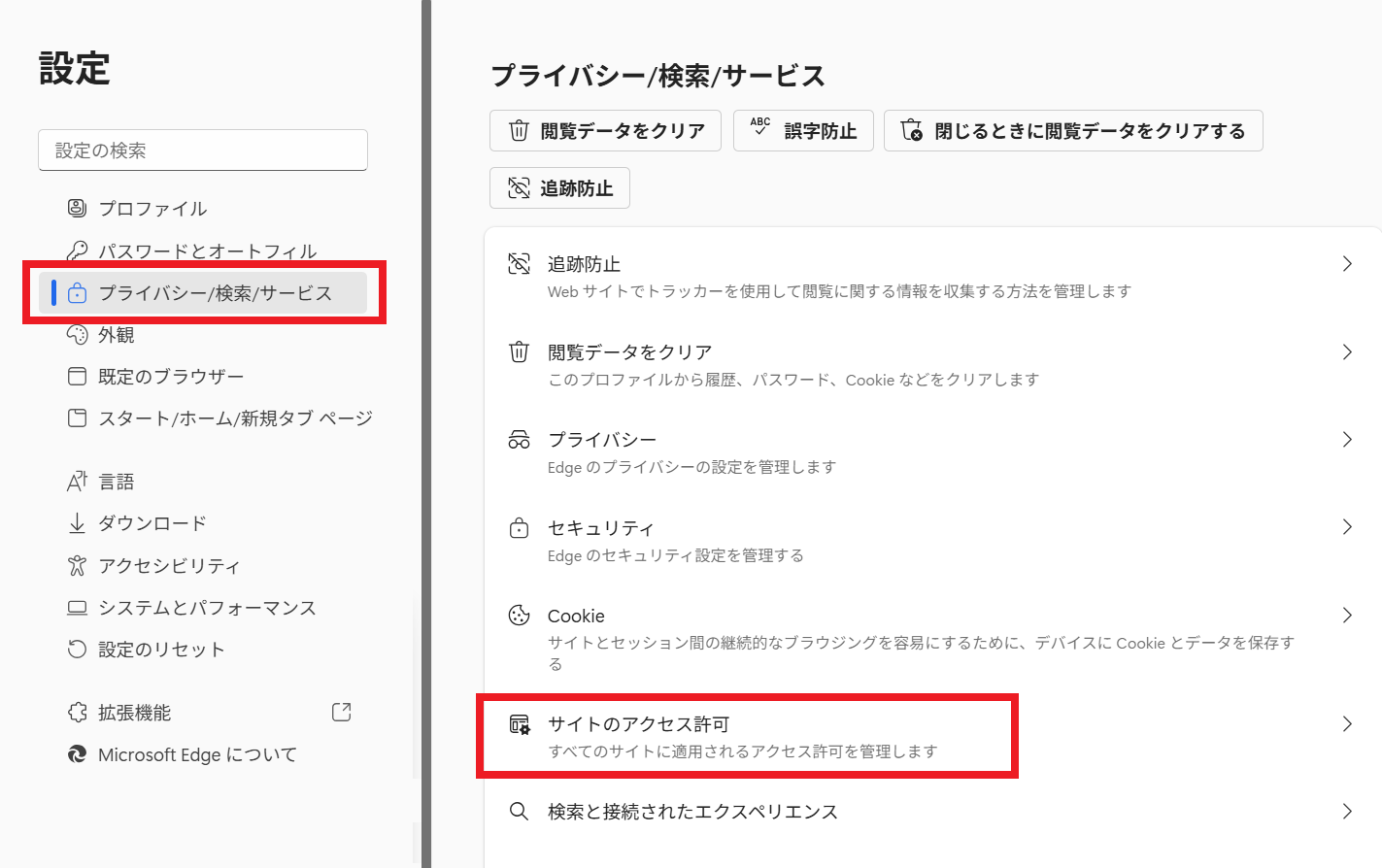Open セキュリティ settings via its chevron

(1347, 527)
